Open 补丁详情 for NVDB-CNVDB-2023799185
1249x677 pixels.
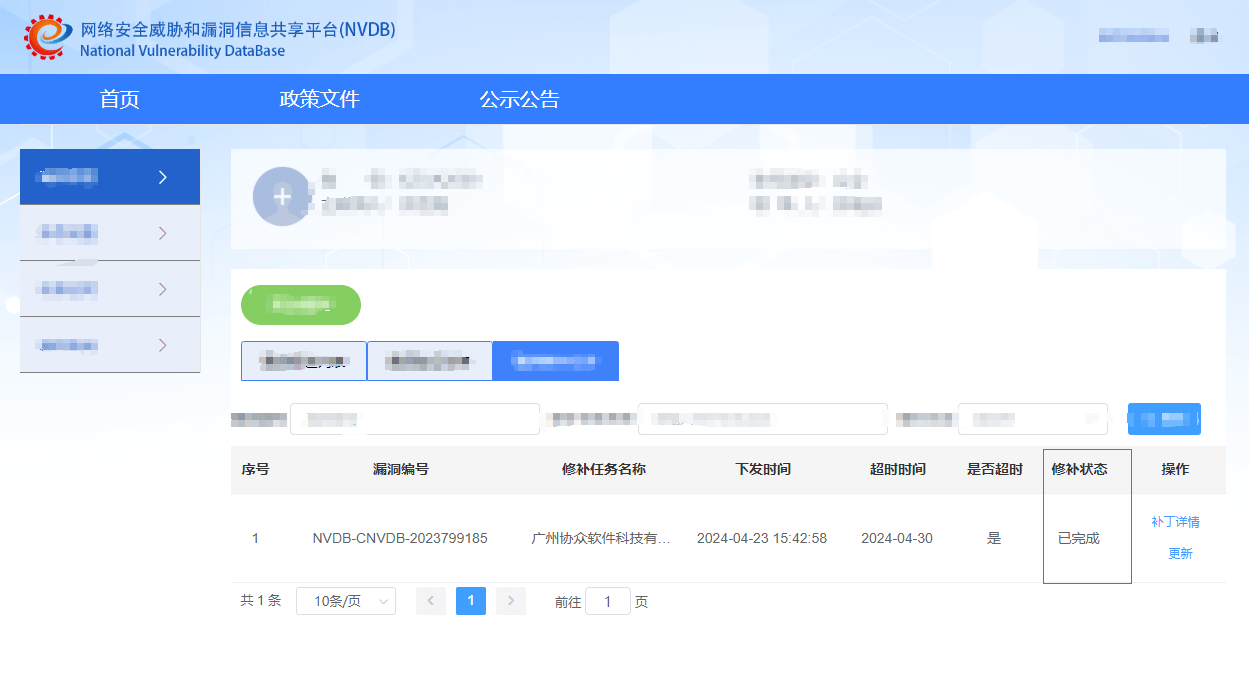tap(1175, 522)
